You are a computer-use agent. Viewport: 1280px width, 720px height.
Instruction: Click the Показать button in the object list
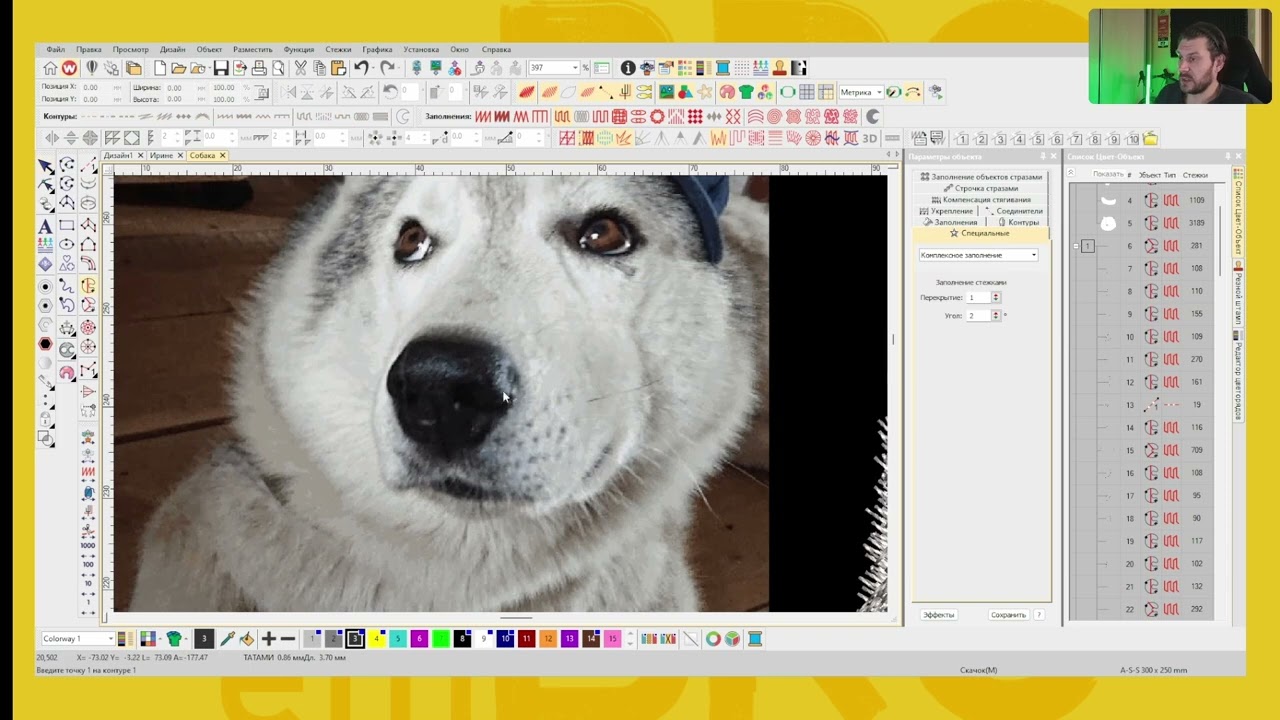pos(1108,175)
